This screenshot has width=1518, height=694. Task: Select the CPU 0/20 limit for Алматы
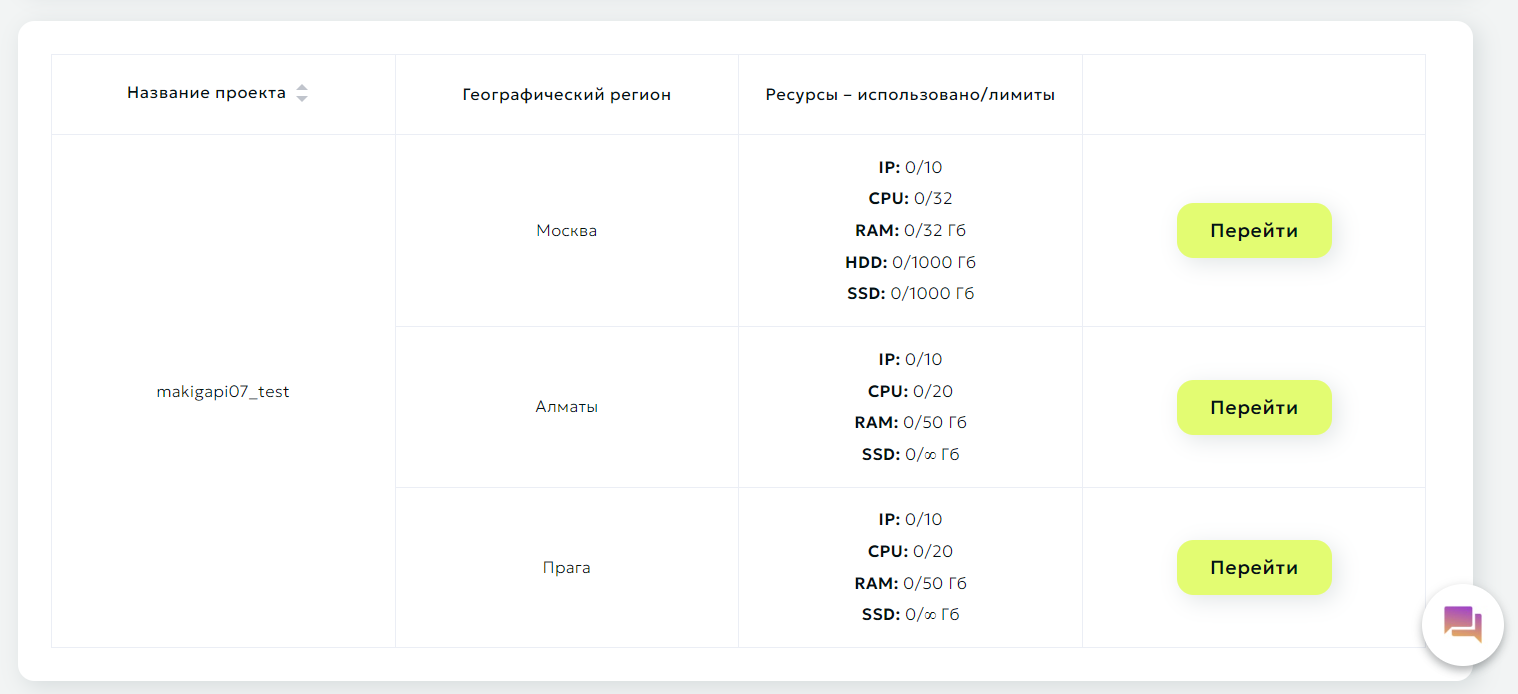(x=910, y=390)
